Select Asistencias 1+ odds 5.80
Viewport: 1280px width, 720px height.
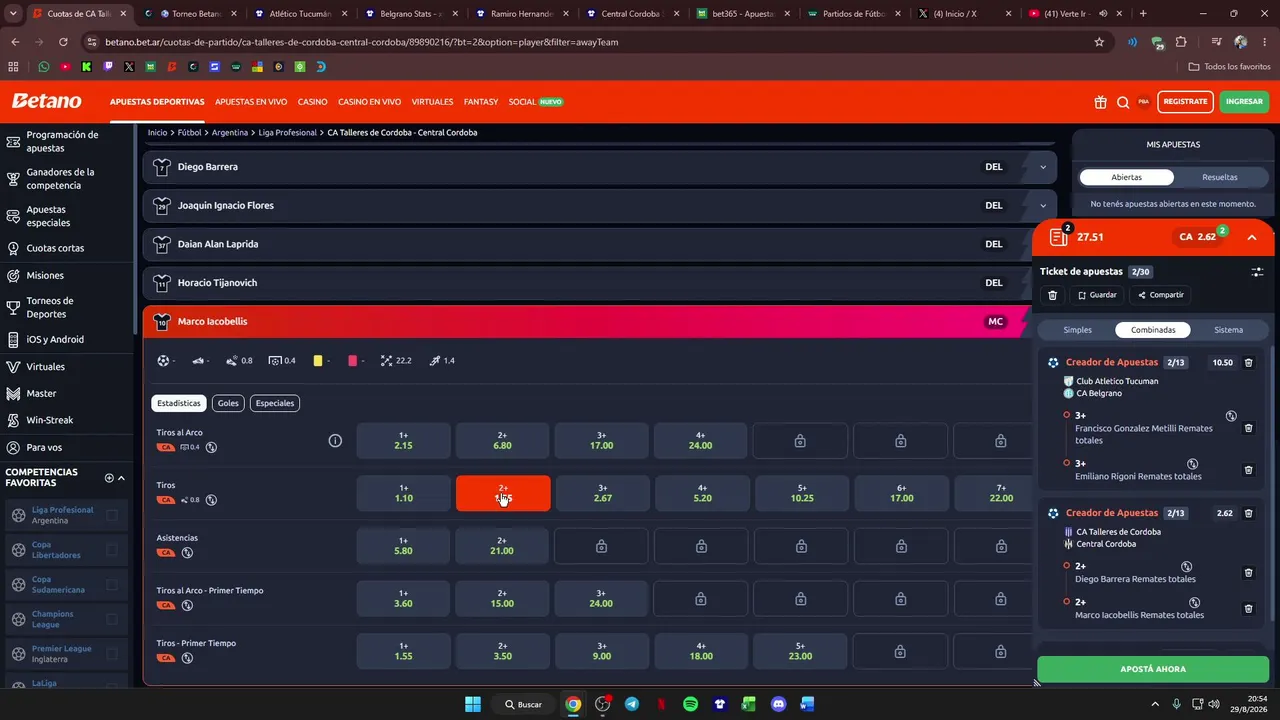coord(403,546)
